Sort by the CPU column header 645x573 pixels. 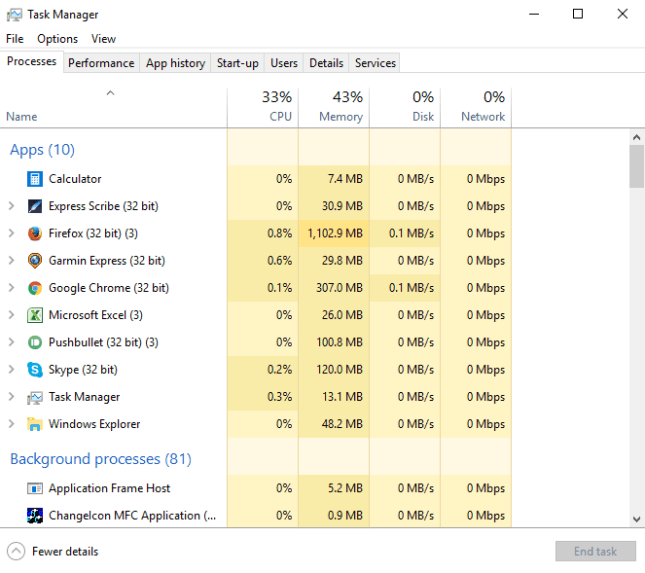[x=262, y=108]
